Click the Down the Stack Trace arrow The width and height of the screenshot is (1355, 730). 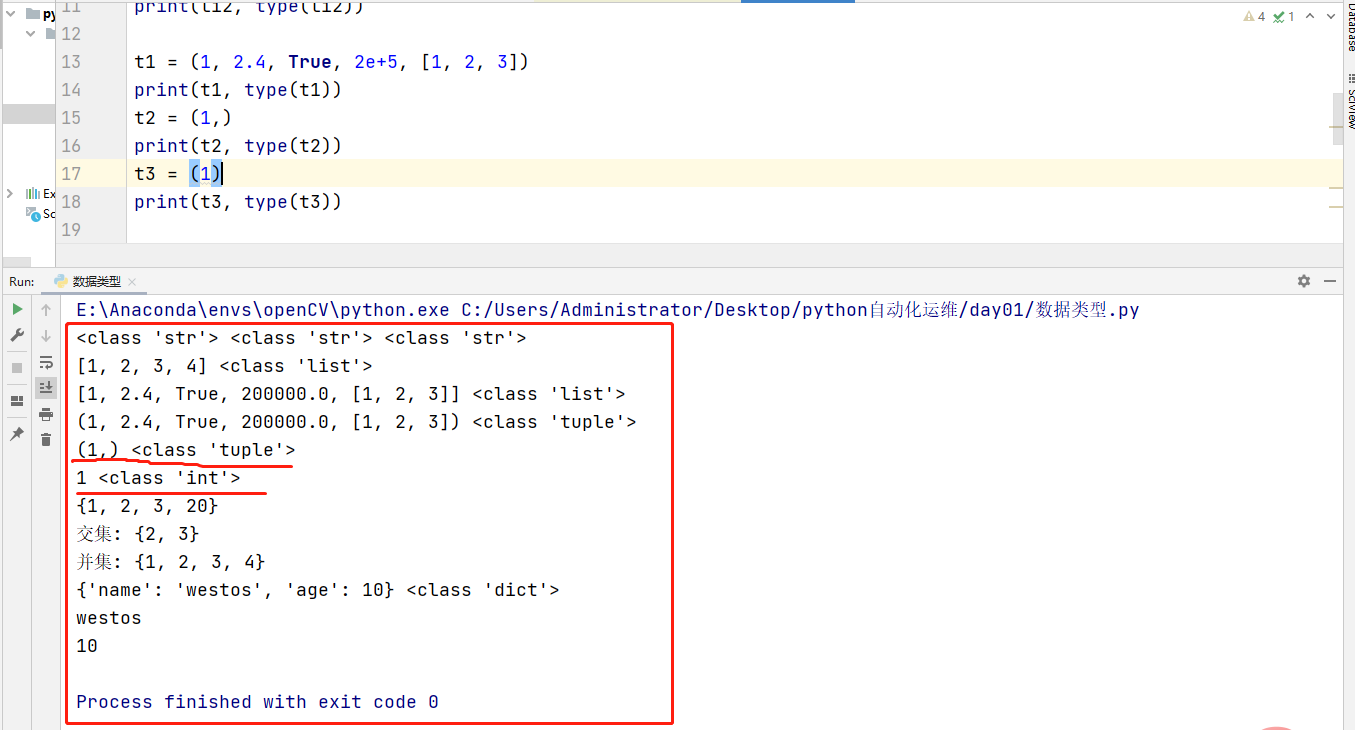tap(46, 336)
